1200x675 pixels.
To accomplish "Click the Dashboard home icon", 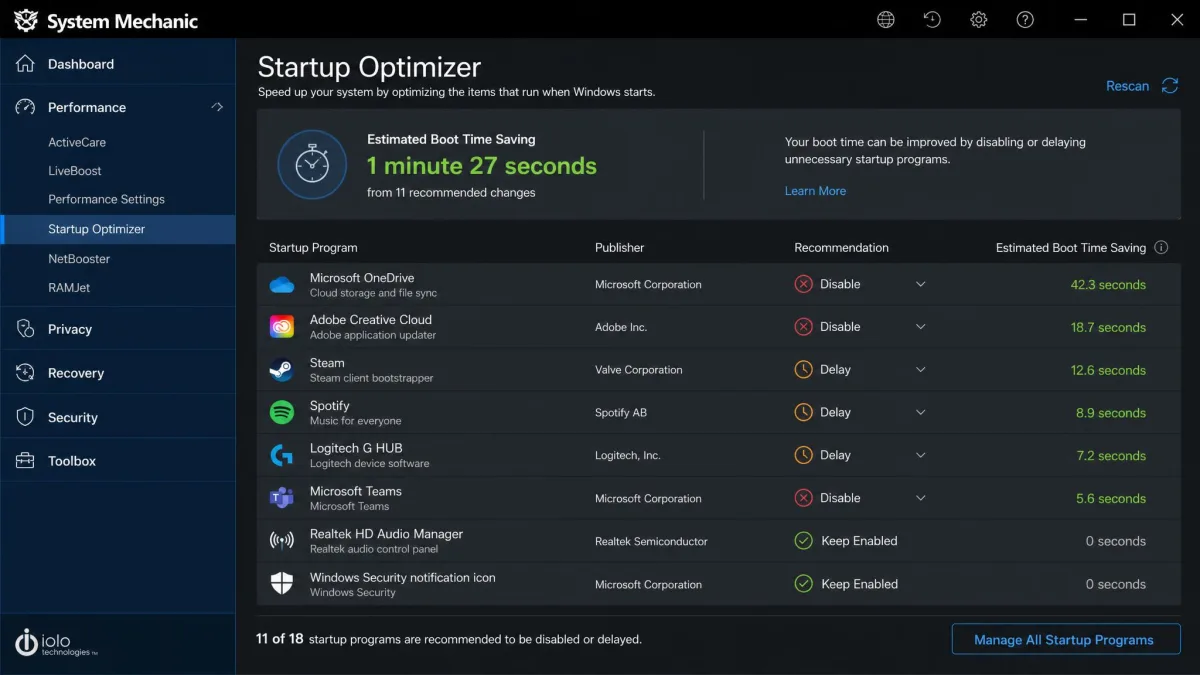I will point(25,63).
